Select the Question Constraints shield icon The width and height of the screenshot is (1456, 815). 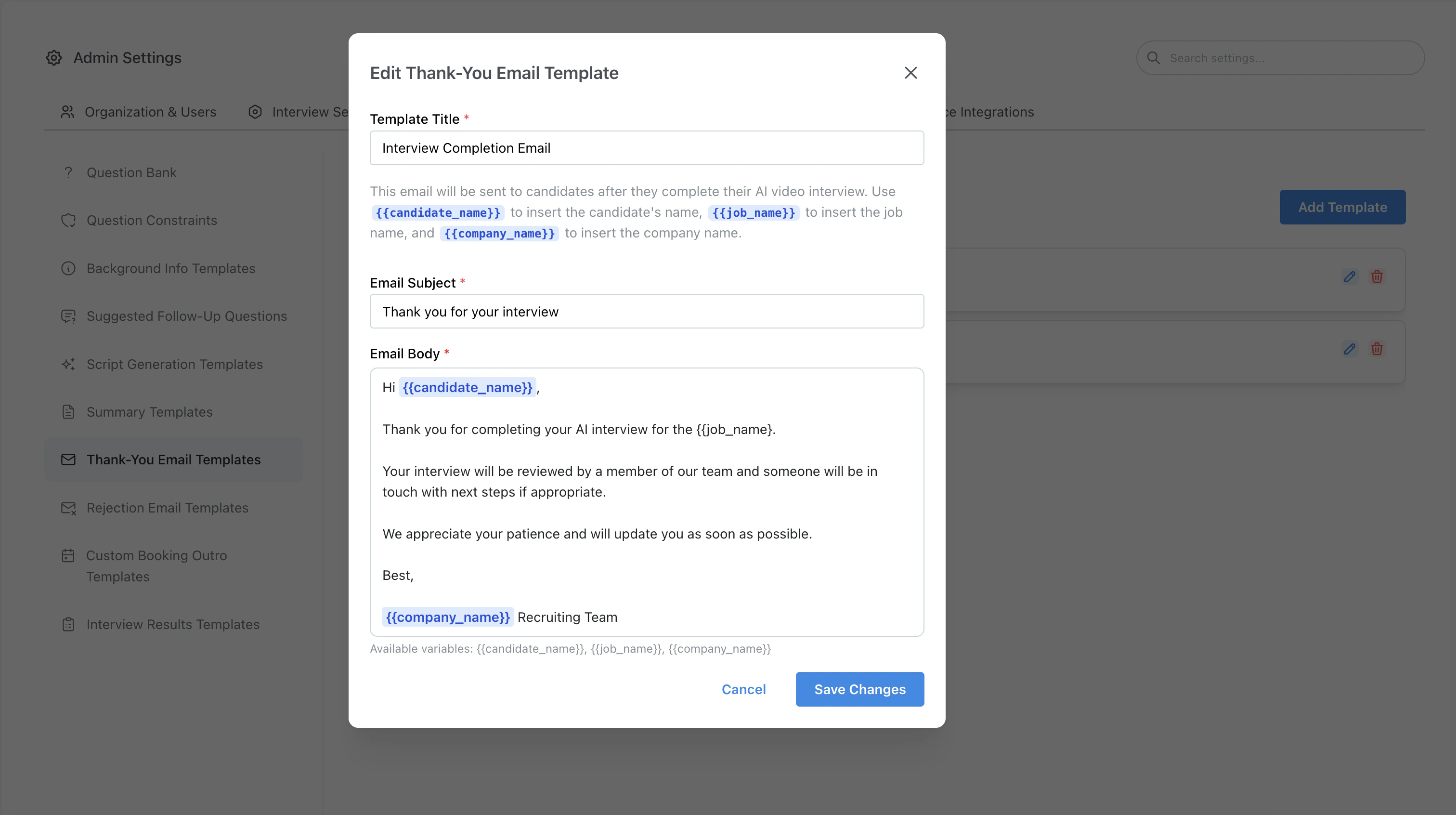[x=68, y=220]
